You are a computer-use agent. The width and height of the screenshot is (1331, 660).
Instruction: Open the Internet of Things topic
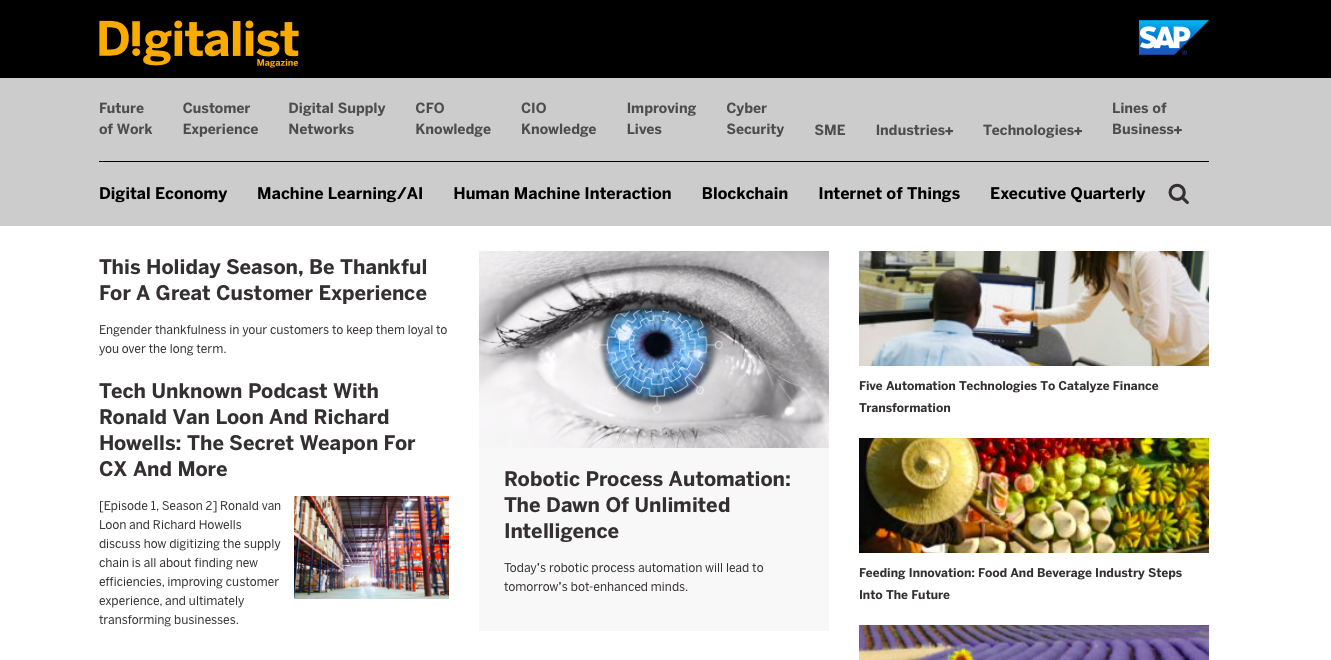(889, 194)
